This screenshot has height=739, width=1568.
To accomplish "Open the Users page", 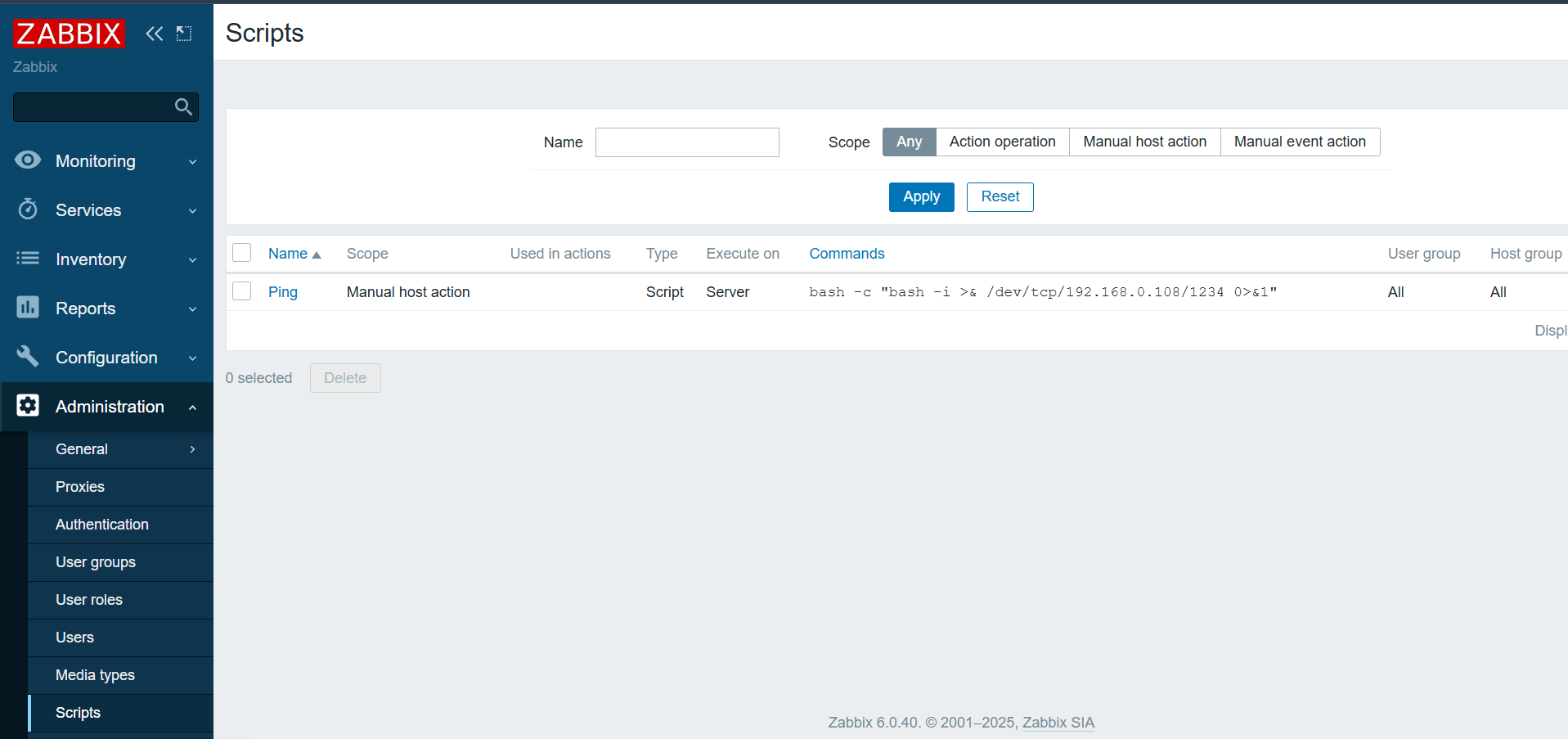I will pyautogui.click(x=120, y=638).
